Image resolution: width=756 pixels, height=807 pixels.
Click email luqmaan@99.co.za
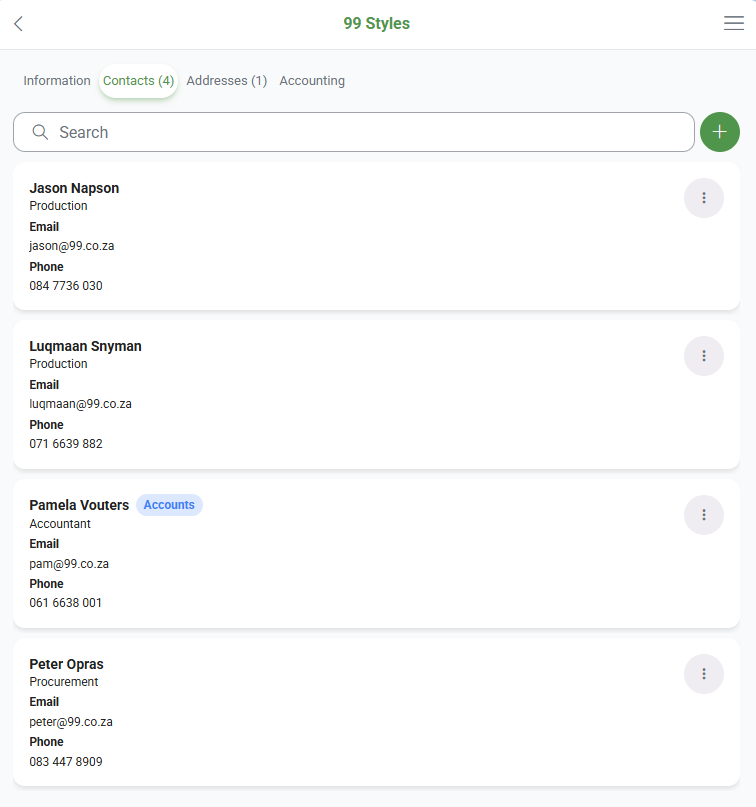(80, 404)
